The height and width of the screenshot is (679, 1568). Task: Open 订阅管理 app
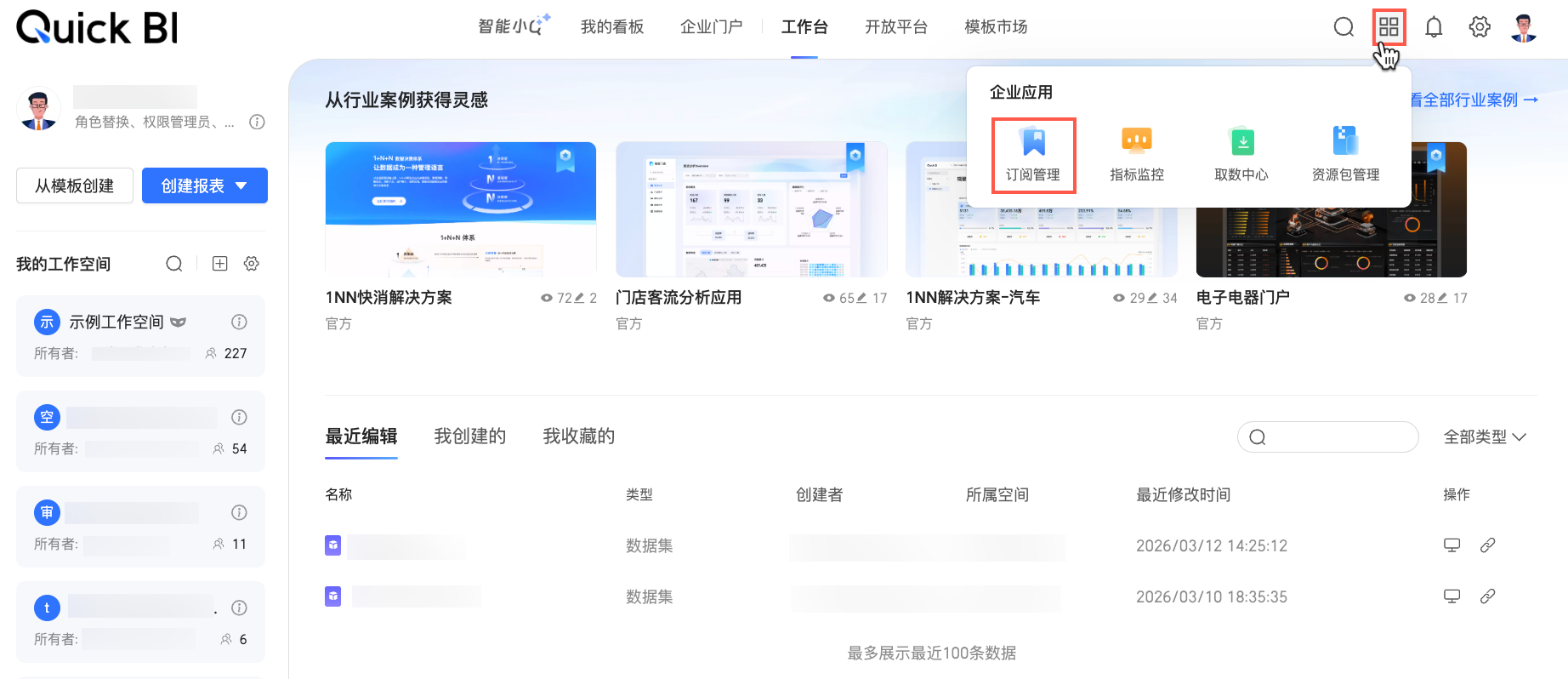pos(1033,155)
